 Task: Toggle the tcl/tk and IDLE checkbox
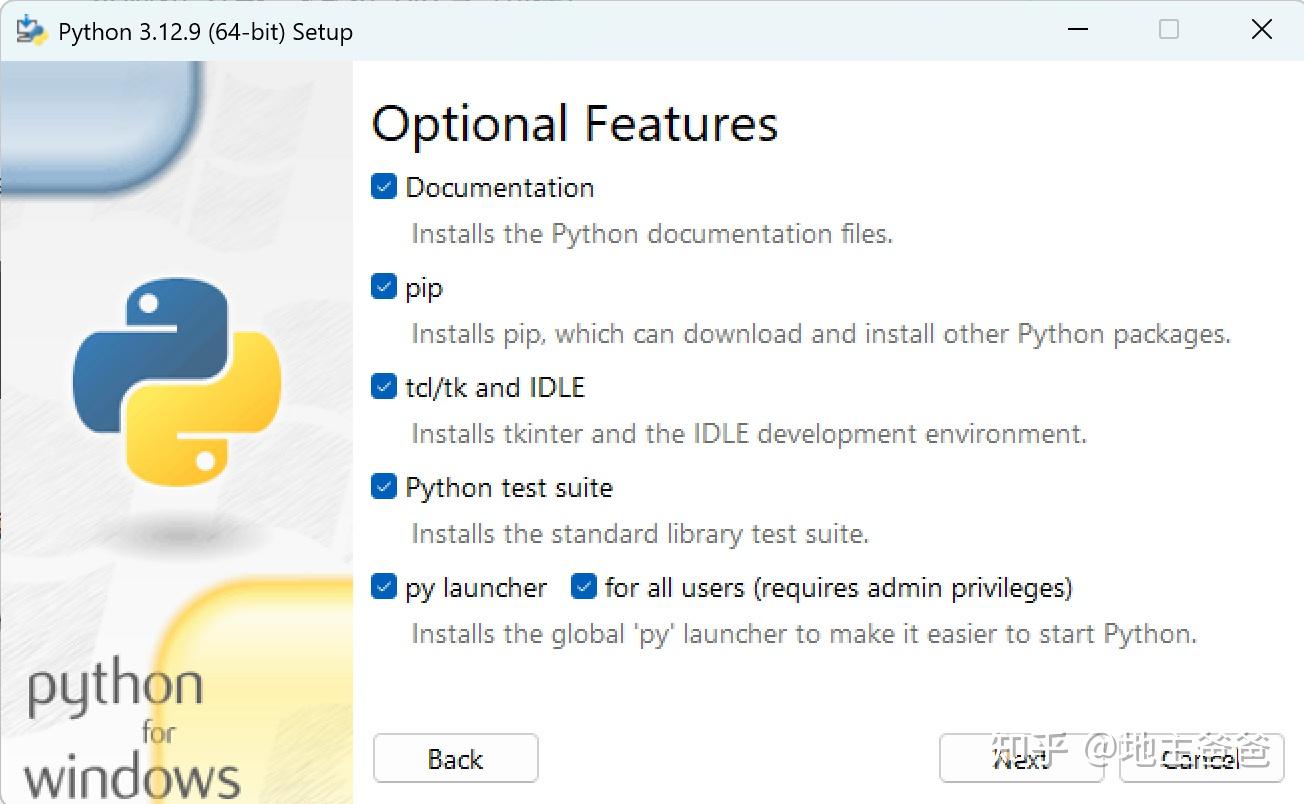click(x=384, y=386)
